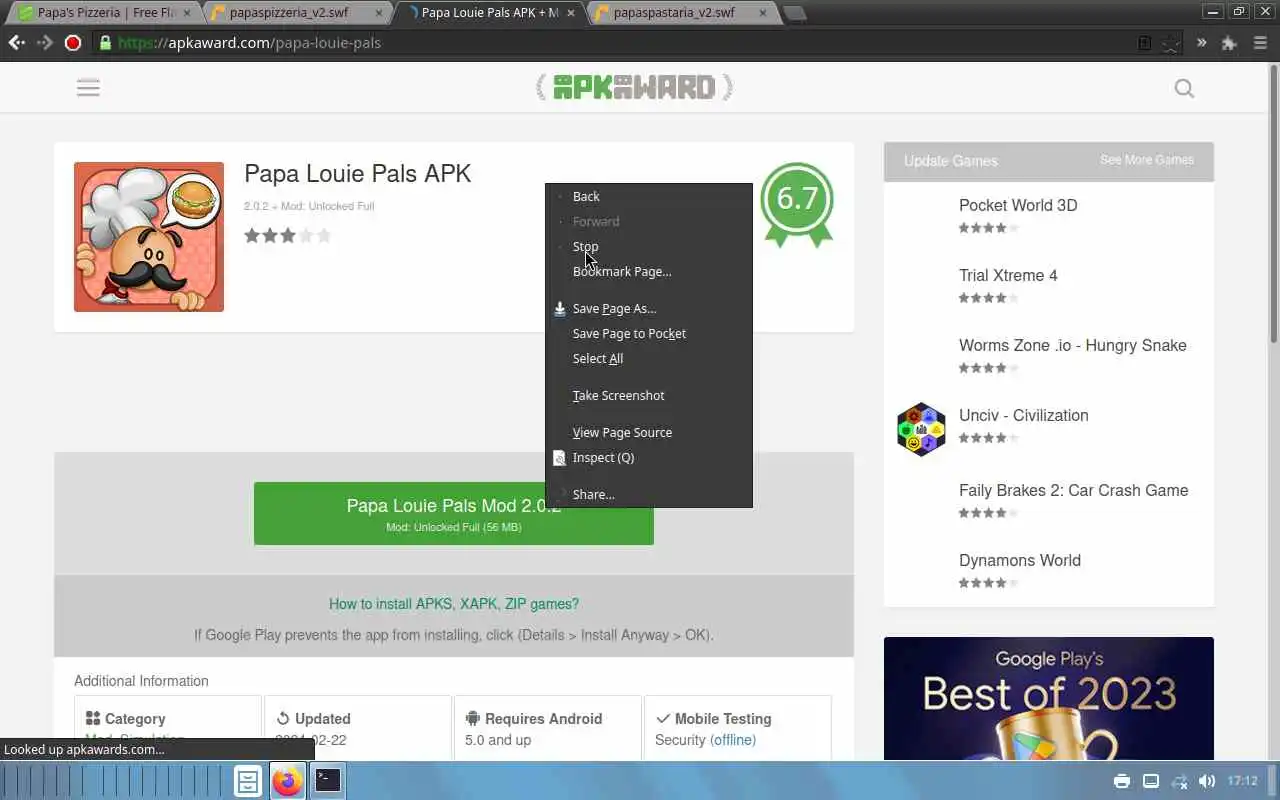The height and width of the screenshot is (800, 1280).
Task: Click the Category label icon
Action: pyautogui.click(x=93, y=718)
